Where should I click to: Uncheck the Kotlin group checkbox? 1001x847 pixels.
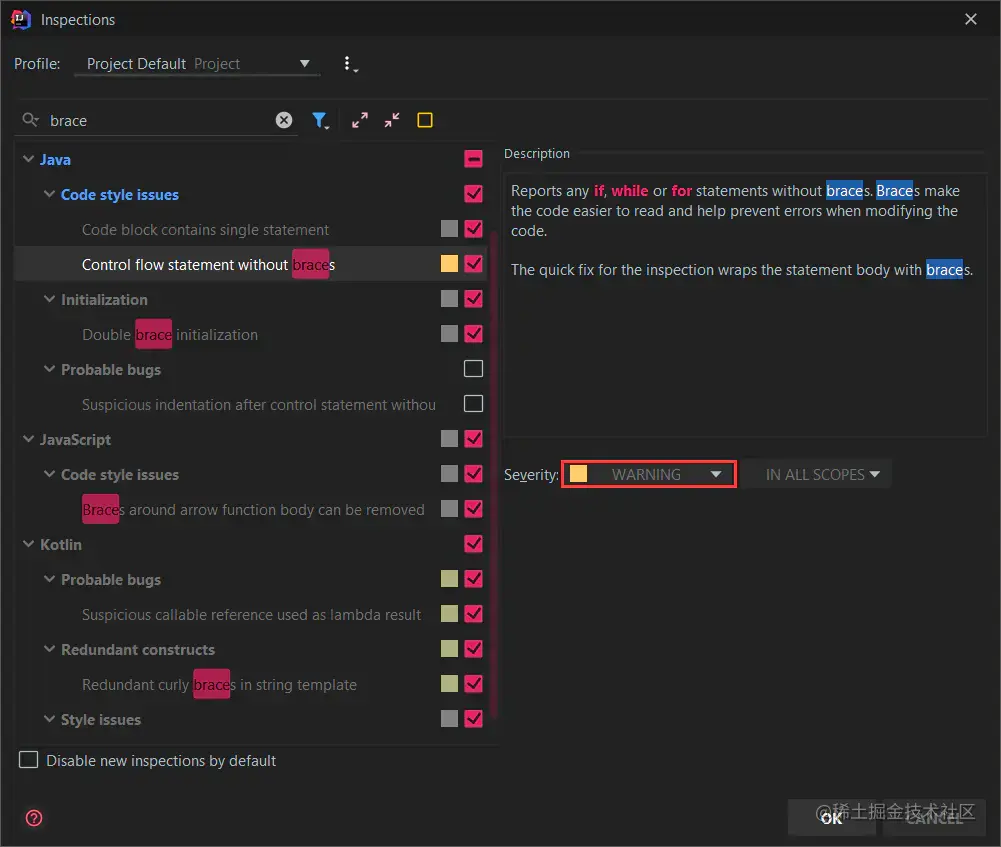click(473, 544)
